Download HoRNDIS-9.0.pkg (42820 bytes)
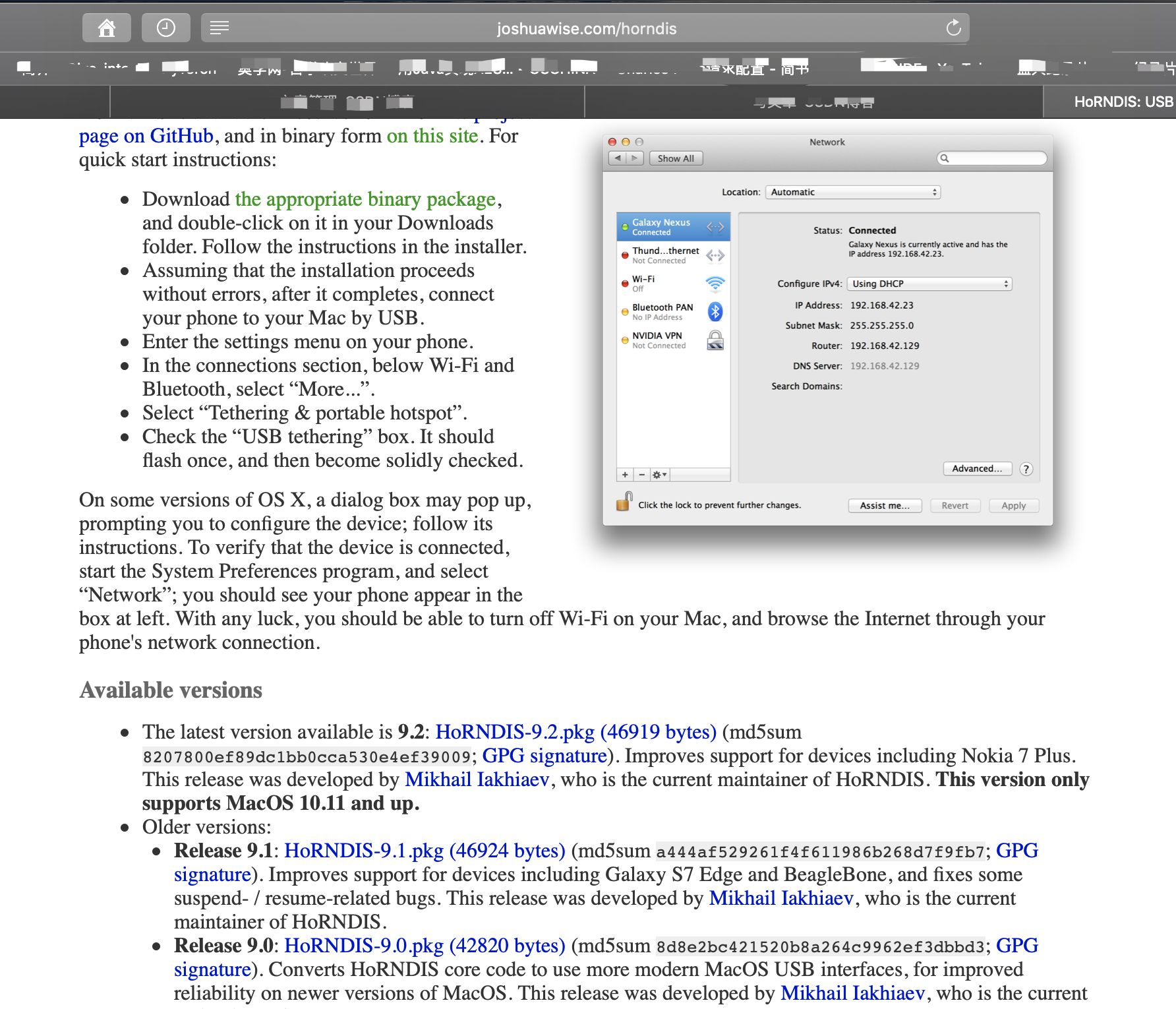The image size is (1176, 1009). 425,946
